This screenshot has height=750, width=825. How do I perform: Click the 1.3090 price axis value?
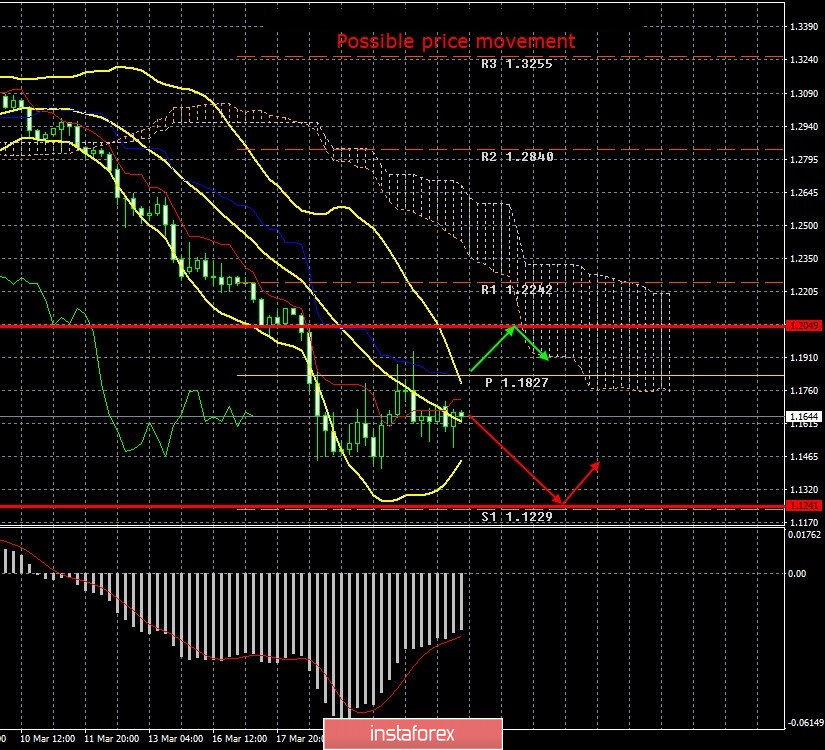pos(804,94)
